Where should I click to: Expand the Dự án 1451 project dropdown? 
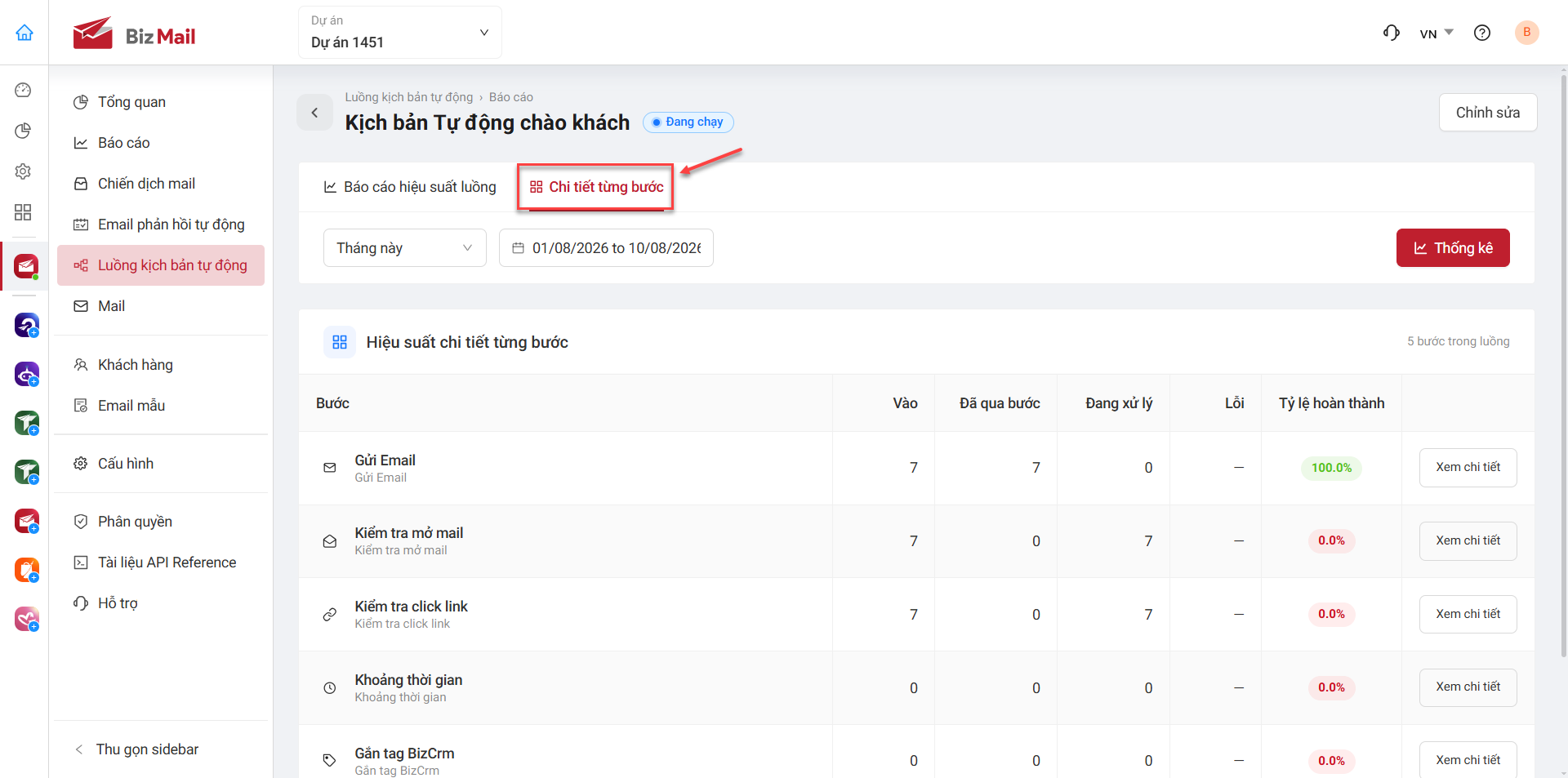pyautogui.click(x=400, y=33)
